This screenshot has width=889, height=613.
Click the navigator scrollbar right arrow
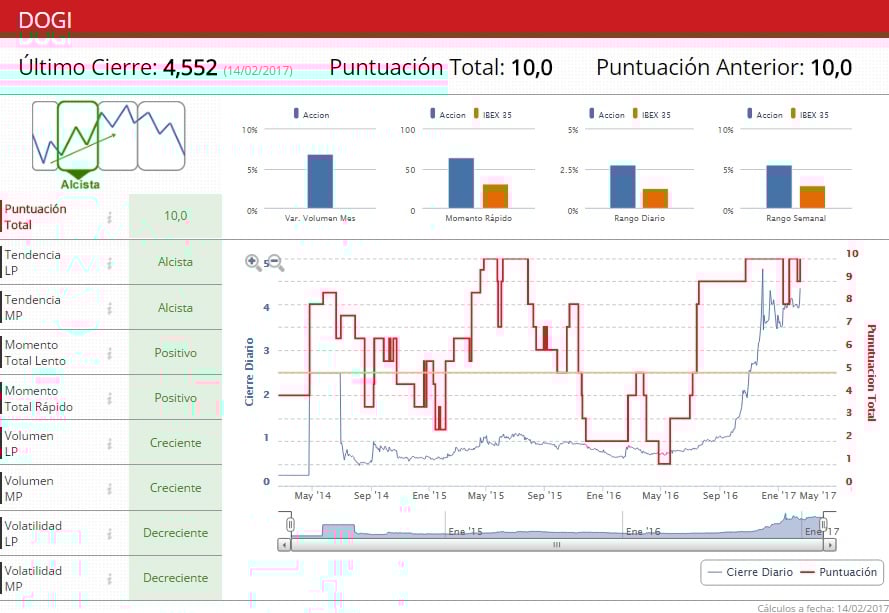point(830,545)
